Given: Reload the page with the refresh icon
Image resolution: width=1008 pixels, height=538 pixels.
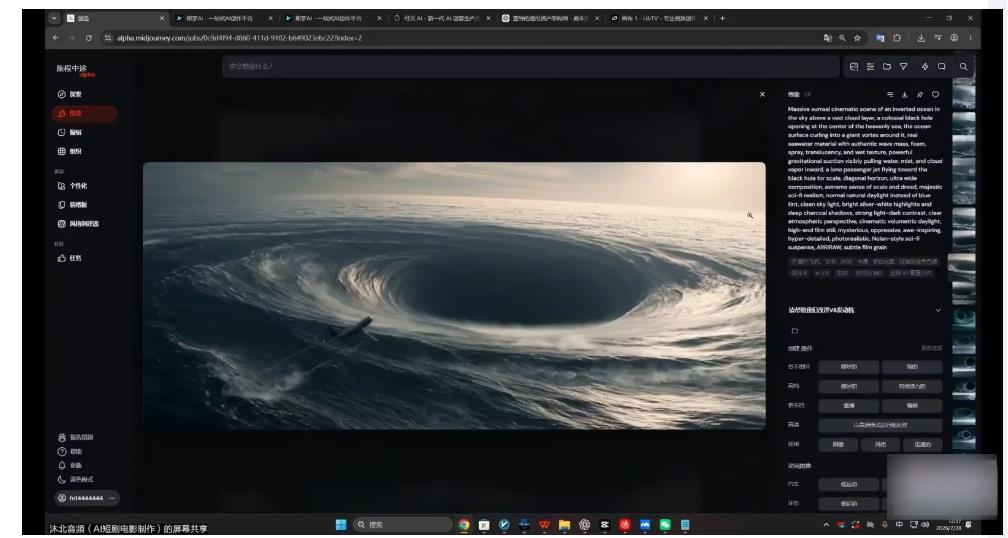Looking at the screenshot, I should [88, 38].
